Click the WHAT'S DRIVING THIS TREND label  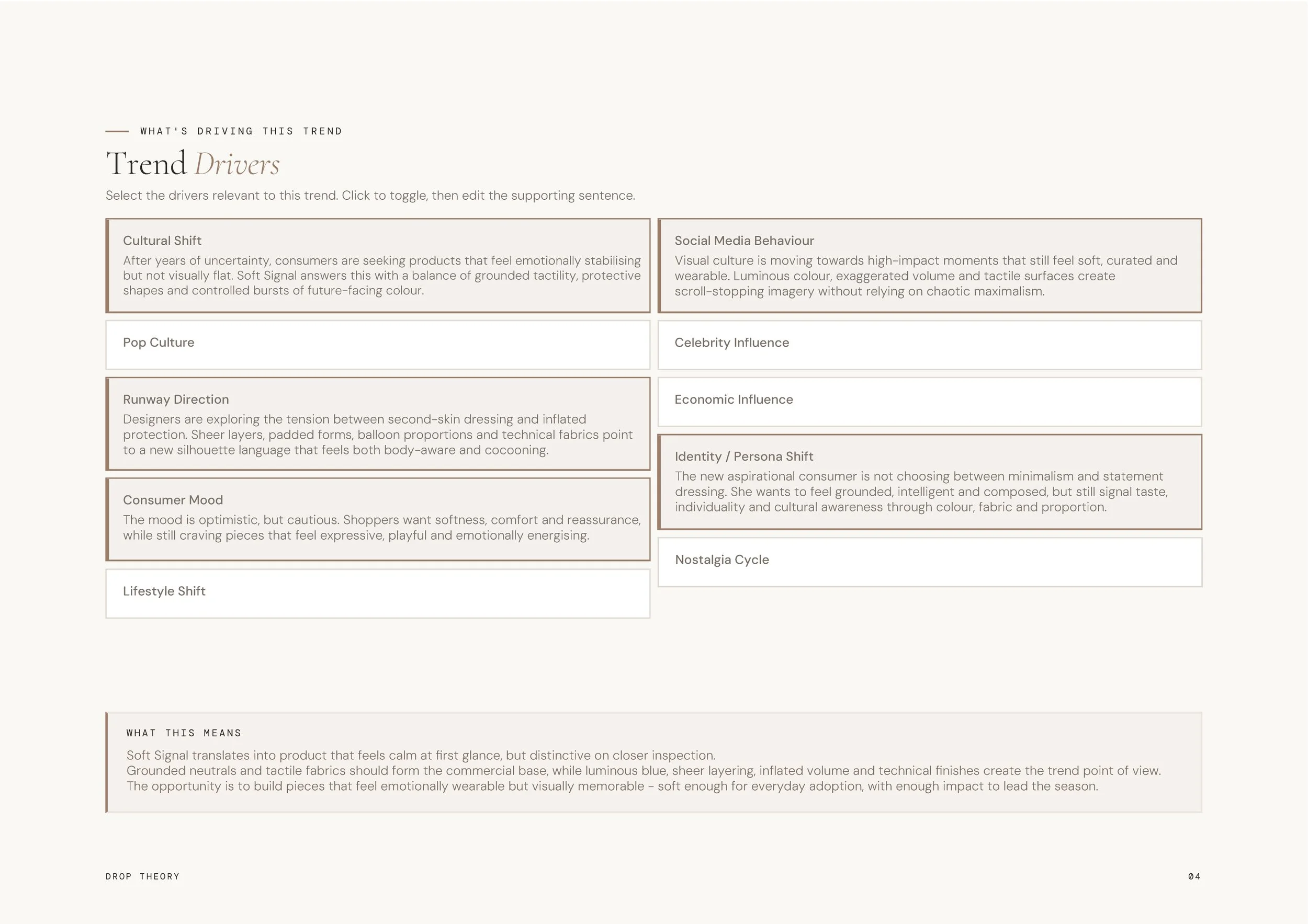pyautogui.click(x=241, y=131)
